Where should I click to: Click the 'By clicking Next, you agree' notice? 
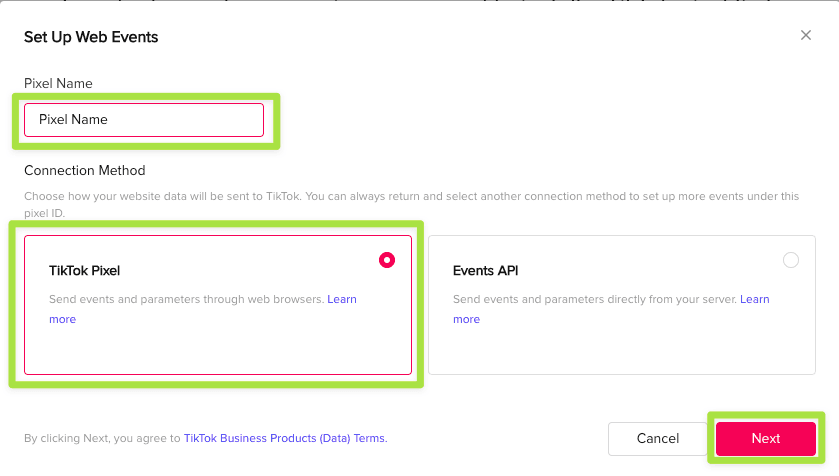pos(102,438)
